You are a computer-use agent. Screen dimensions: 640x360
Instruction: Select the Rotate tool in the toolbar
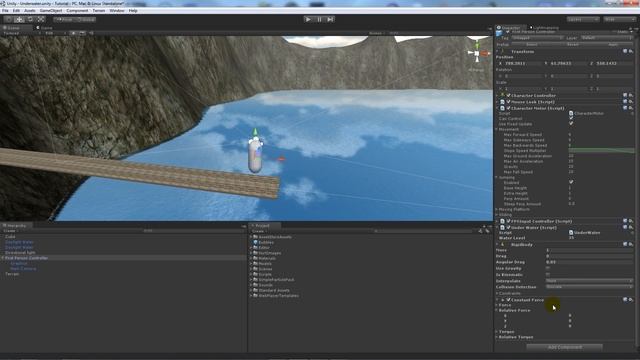(x=30, y=19)
